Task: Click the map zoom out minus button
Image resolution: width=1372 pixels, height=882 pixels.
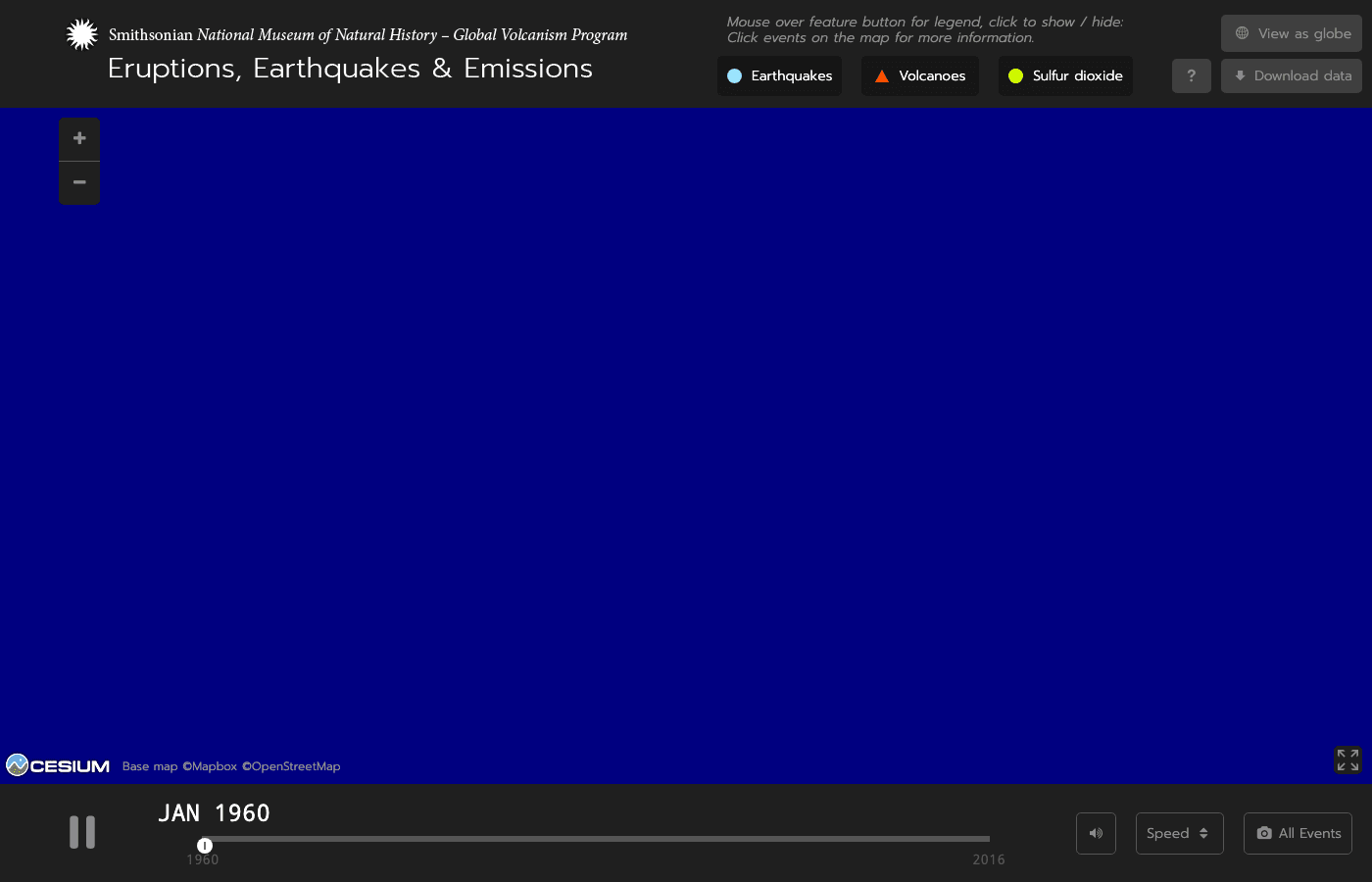Action: (79, 183)
